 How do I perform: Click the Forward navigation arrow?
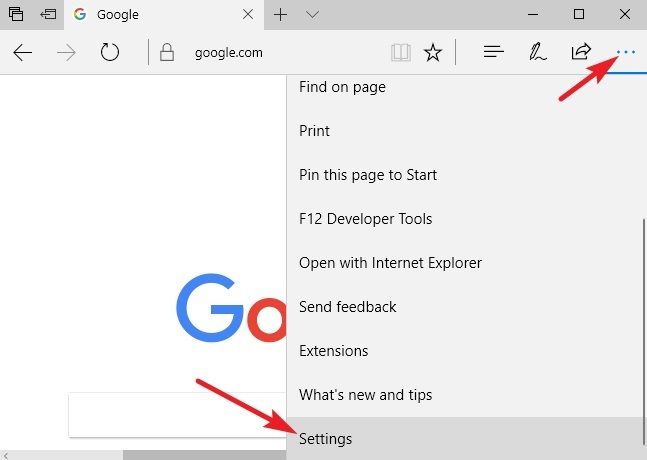(x=68, y=53)
